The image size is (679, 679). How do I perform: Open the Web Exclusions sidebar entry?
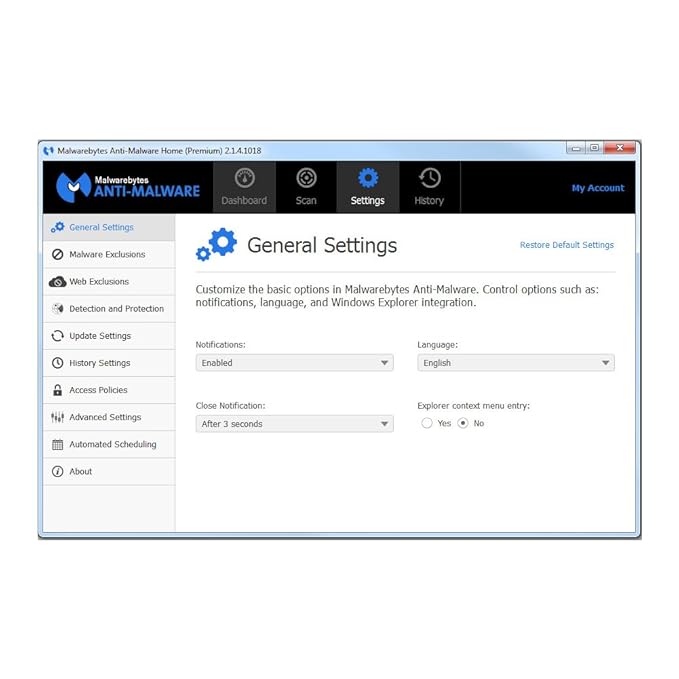(109, 281)
